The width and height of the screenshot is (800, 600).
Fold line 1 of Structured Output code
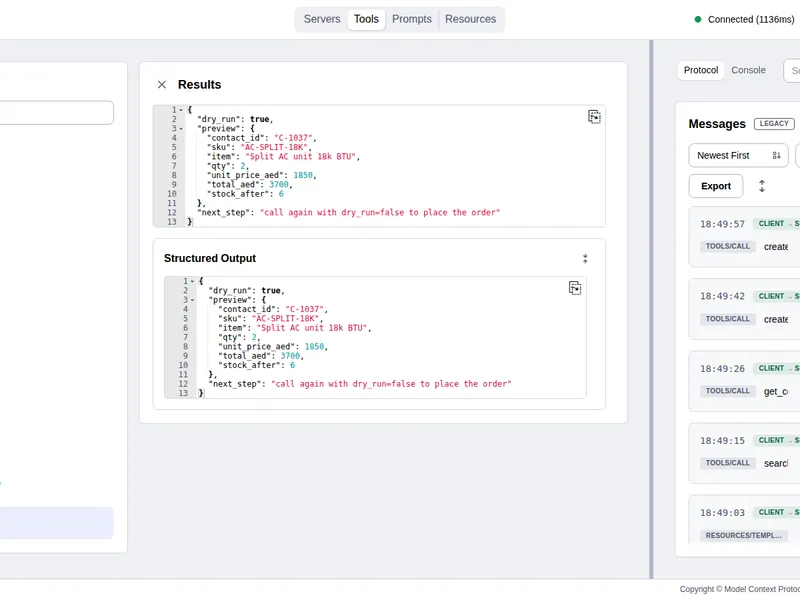[x=192, y=281]
